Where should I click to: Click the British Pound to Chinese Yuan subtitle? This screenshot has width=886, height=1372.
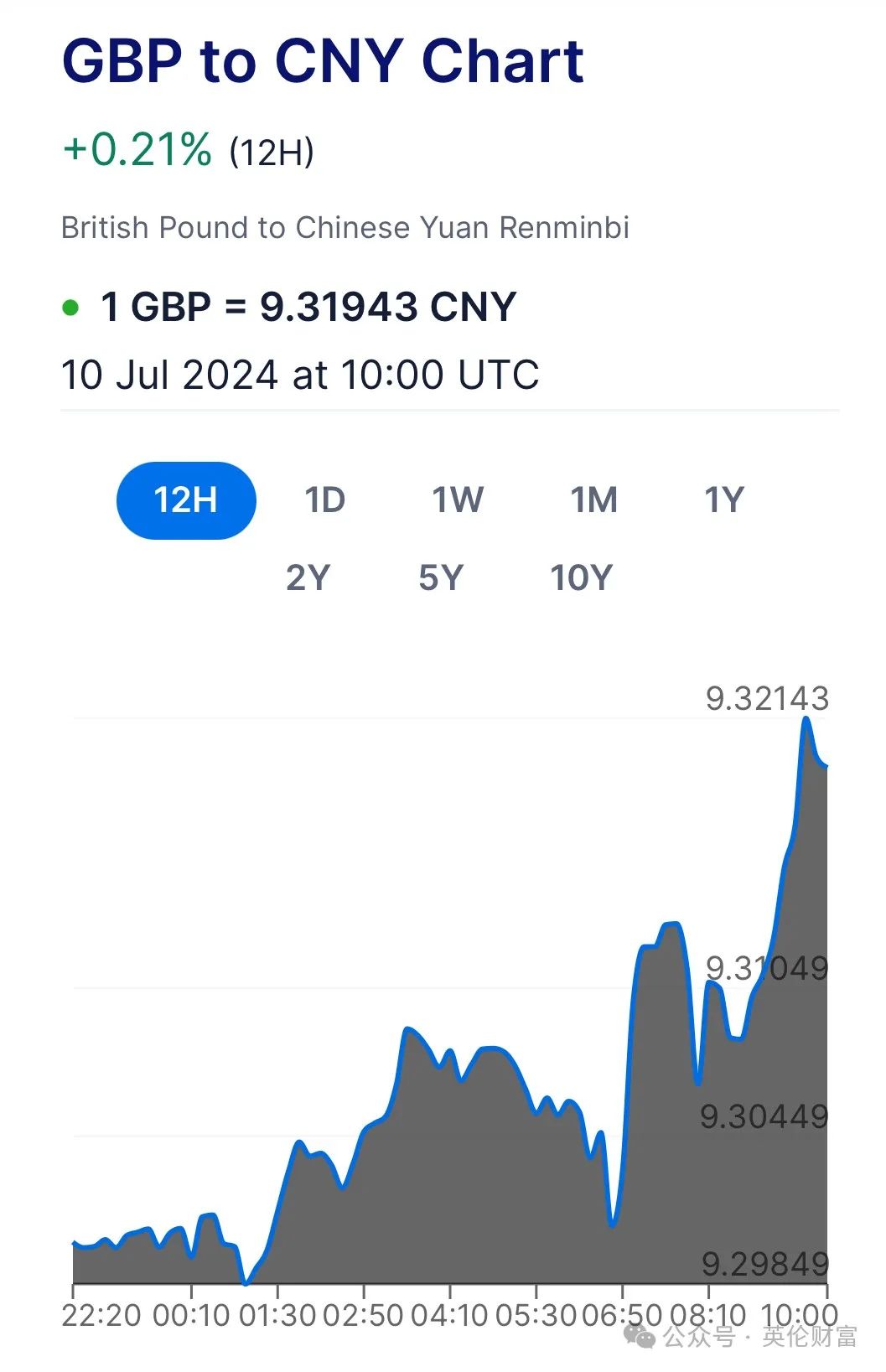tap(345, 228)
